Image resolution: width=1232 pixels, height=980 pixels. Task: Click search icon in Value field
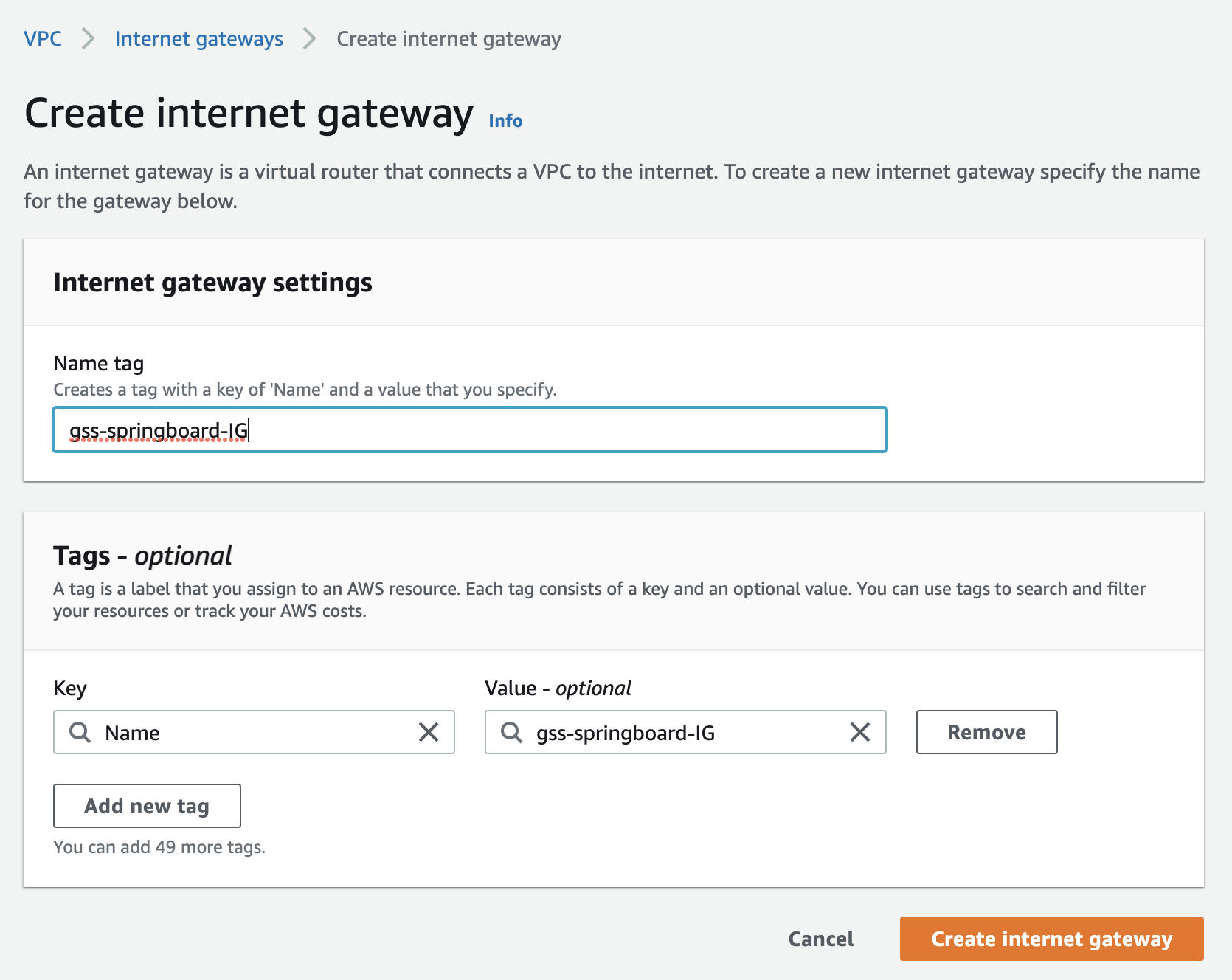pyautogui.click(x=511, y=732)
